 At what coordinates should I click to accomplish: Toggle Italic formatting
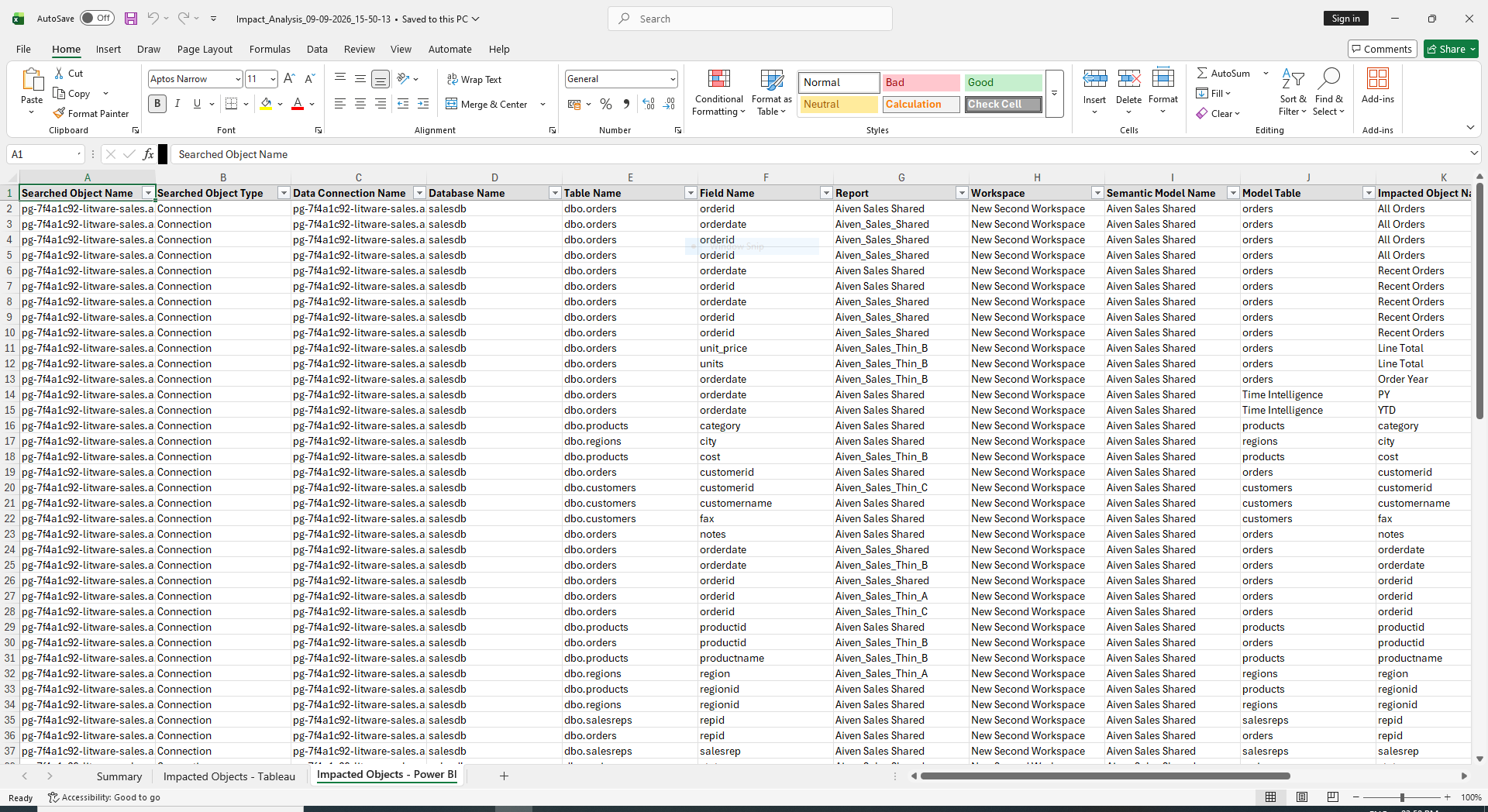pos(177,104)
